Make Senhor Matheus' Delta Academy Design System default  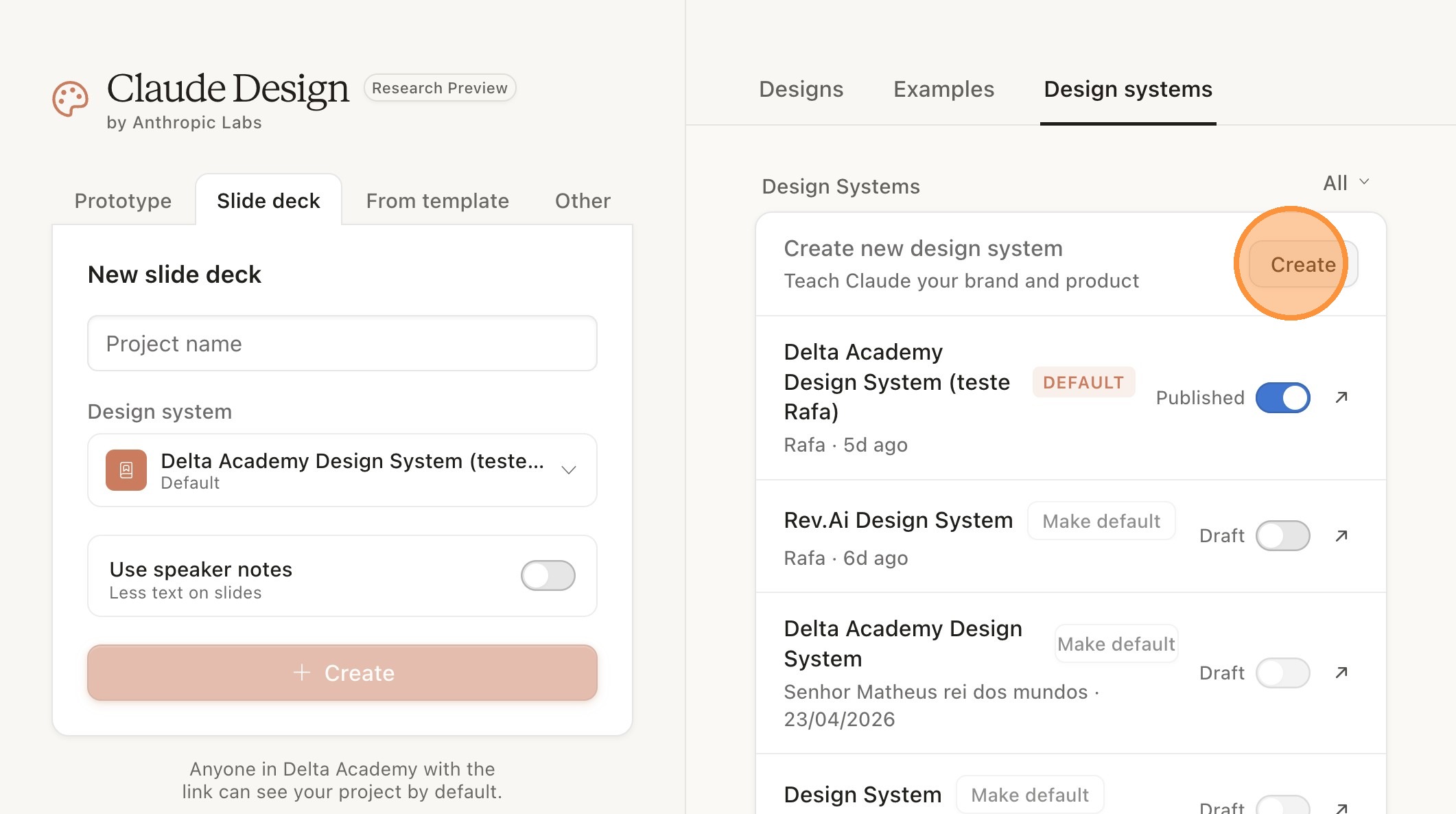tap(1116, 644)
